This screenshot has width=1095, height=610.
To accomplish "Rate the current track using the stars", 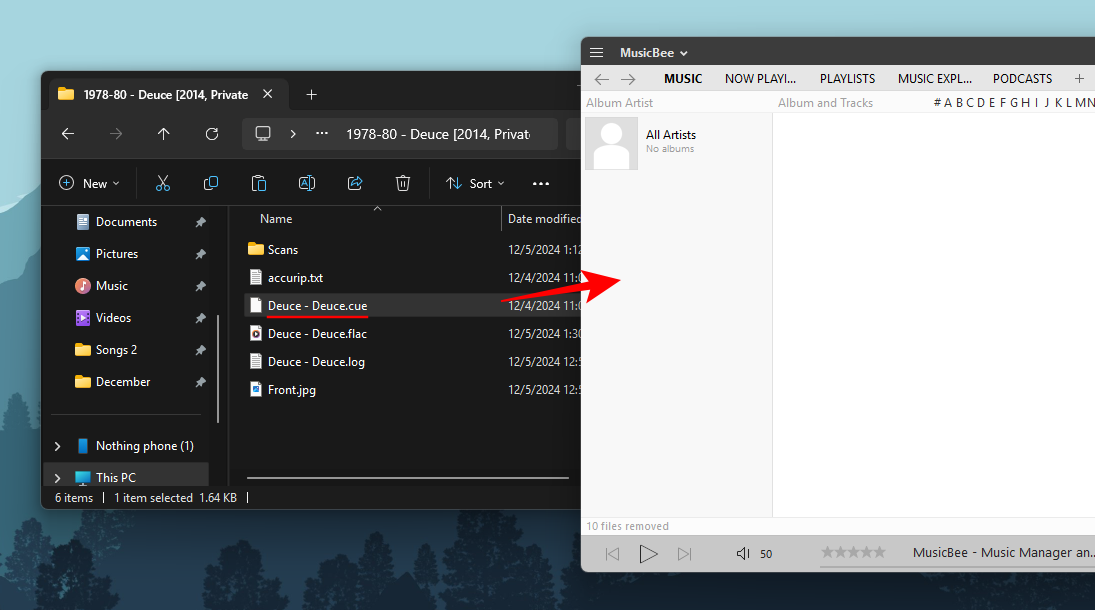I will tap(853, 551).
